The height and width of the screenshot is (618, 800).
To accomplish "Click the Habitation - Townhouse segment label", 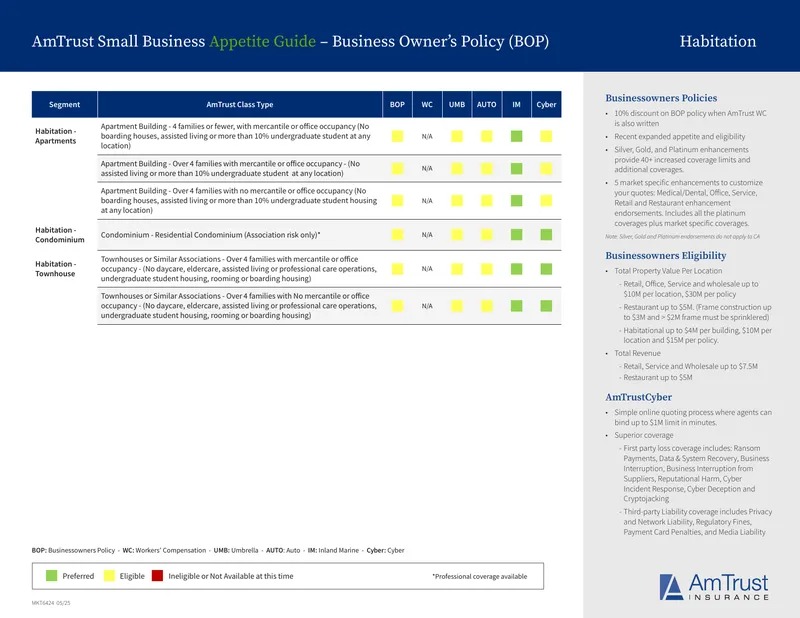I will click(x=56, y=268).
